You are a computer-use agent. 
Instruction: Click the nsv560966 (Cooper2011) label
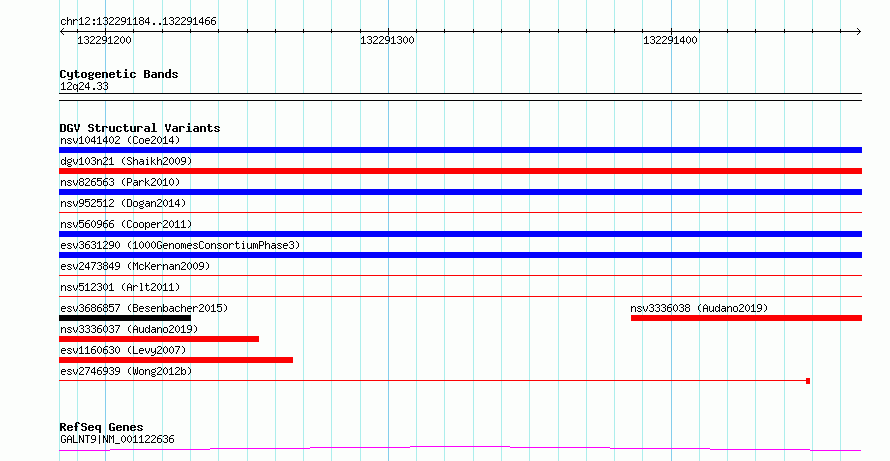(x=126, y=224)
